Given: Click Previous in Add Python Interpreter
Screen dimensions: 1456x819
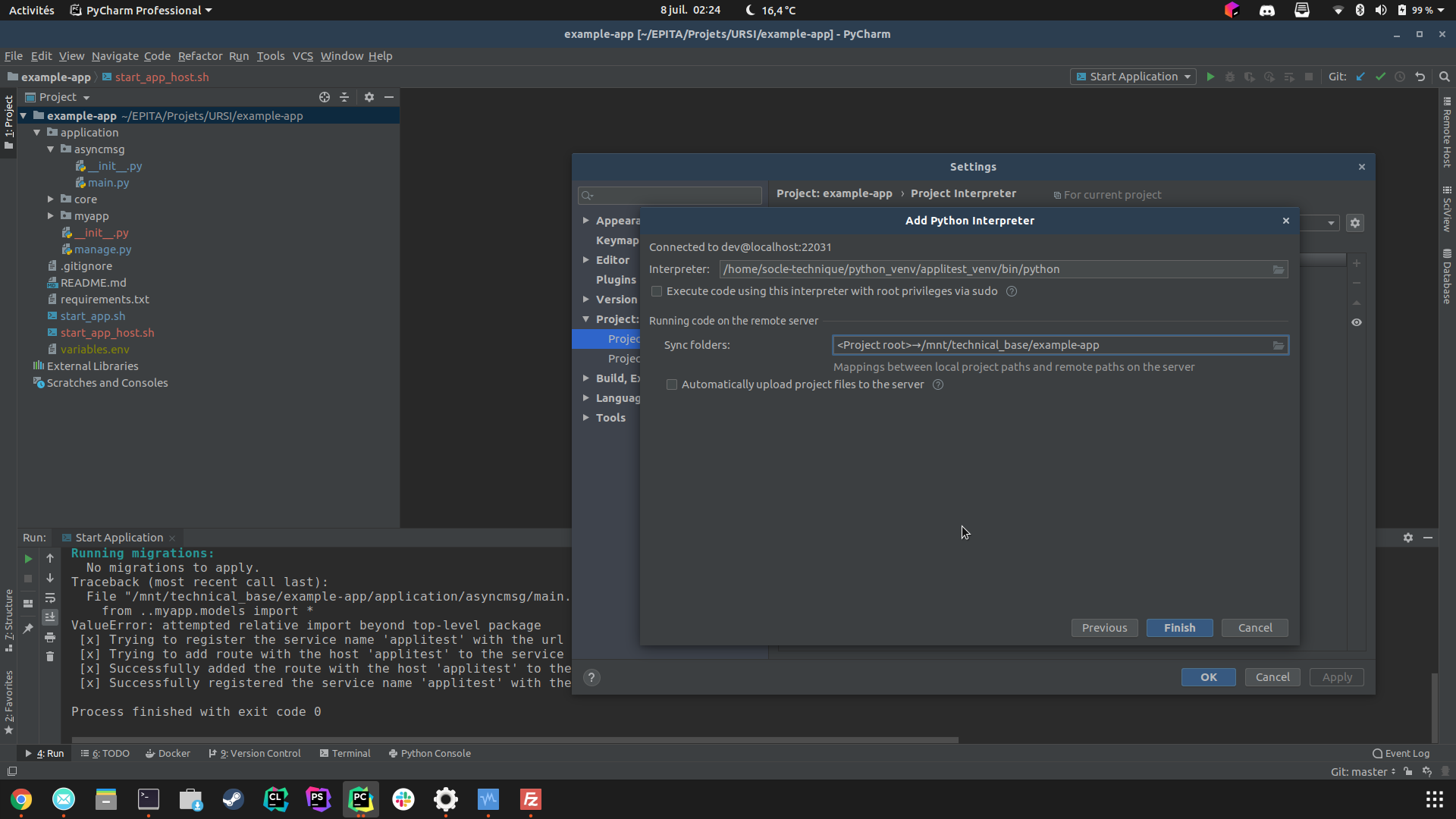Looking at the screenshot, I should pos(1104,628).
